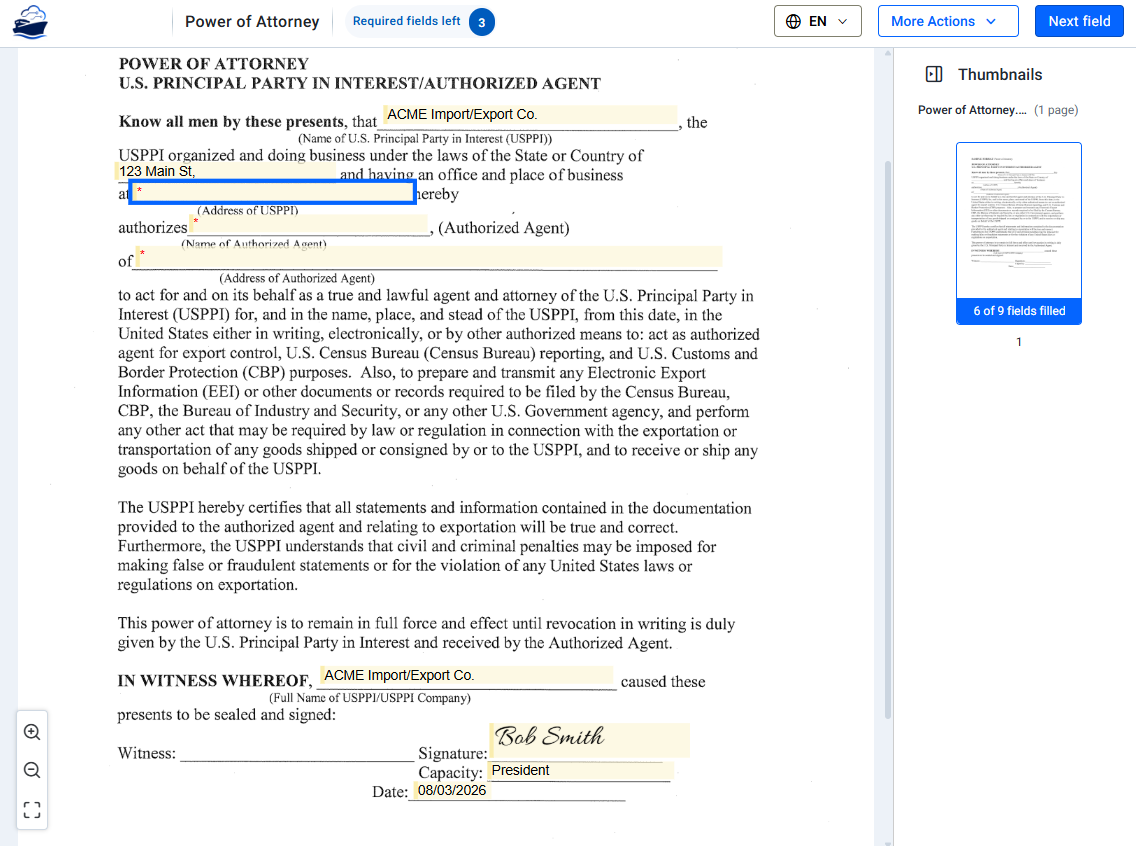Click the Thumbnails panel heading

[1000, 74]
